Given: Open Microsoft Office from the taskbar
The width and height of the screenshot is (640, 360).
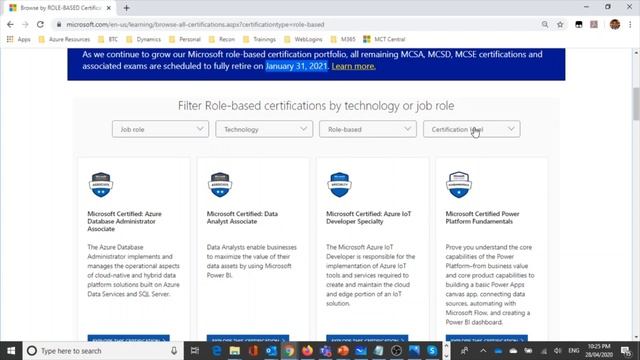Looking at the screenshot, I should [x=253, y=351].
